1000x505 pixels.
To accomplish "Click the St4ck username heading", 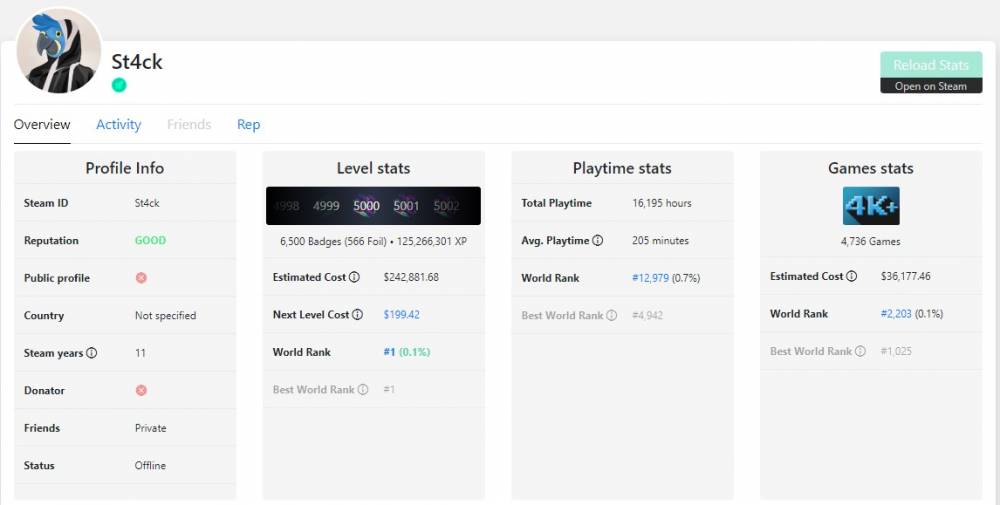I will [x=137, y=62].
